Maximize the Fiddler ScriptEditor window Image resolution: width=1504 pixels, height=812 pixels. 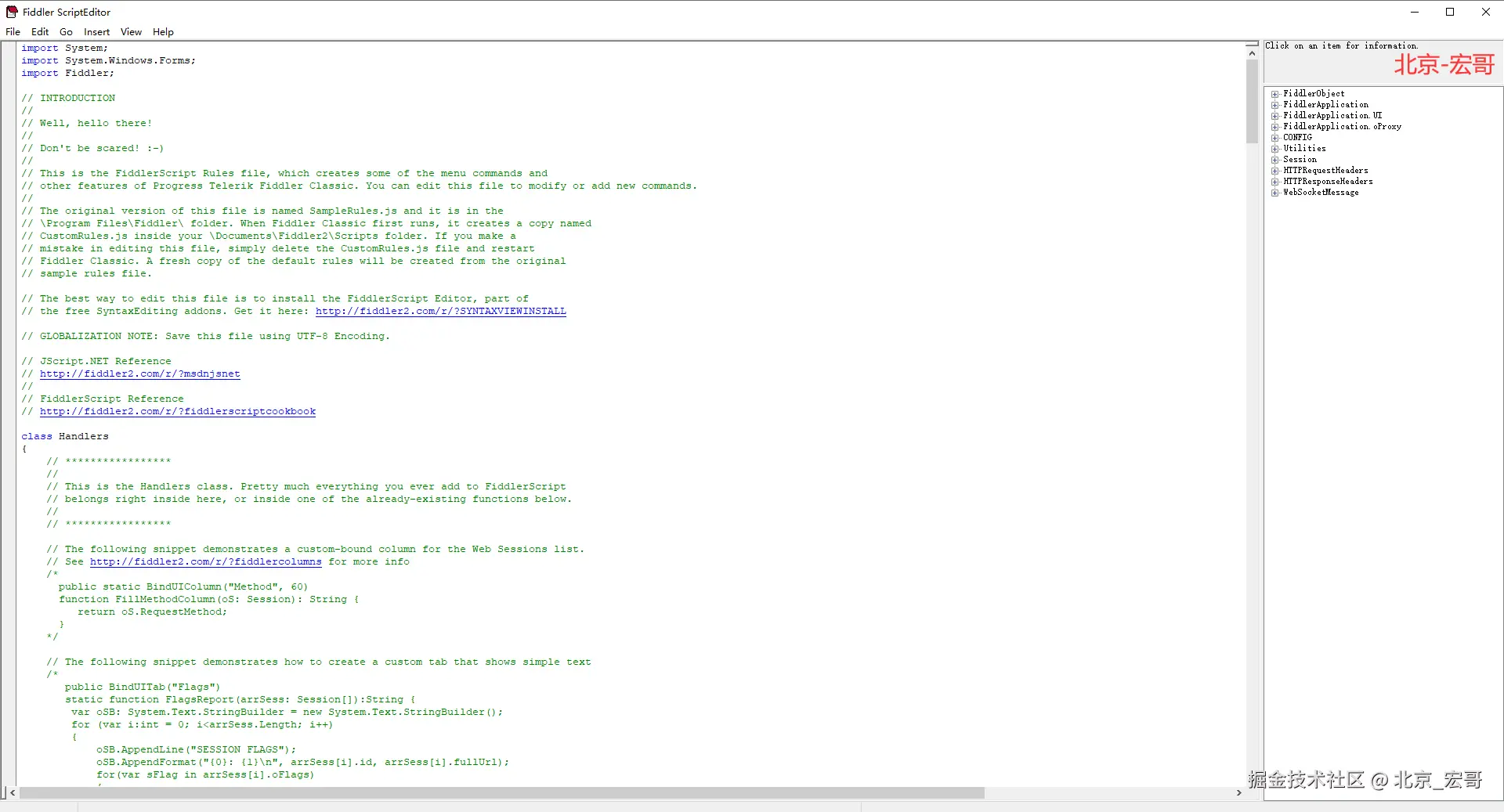click(1450, 12)
